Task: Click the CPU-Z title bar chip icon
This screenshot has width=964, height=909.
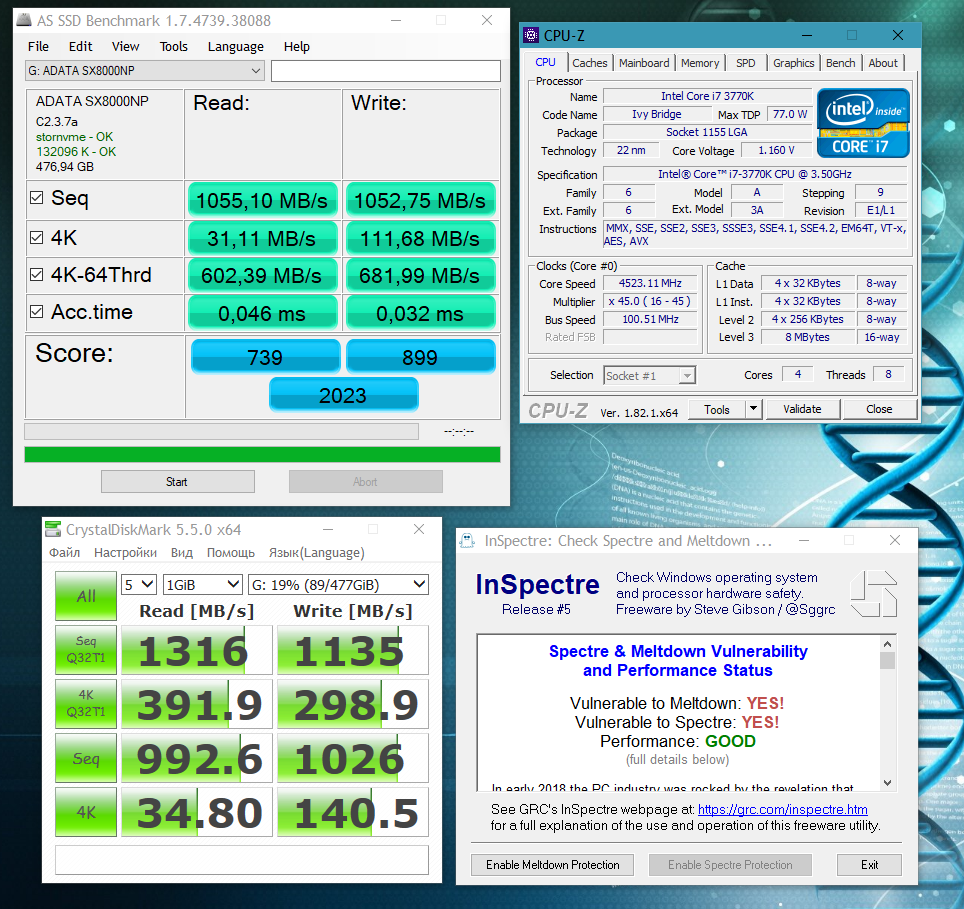Action: click(531, 35)
